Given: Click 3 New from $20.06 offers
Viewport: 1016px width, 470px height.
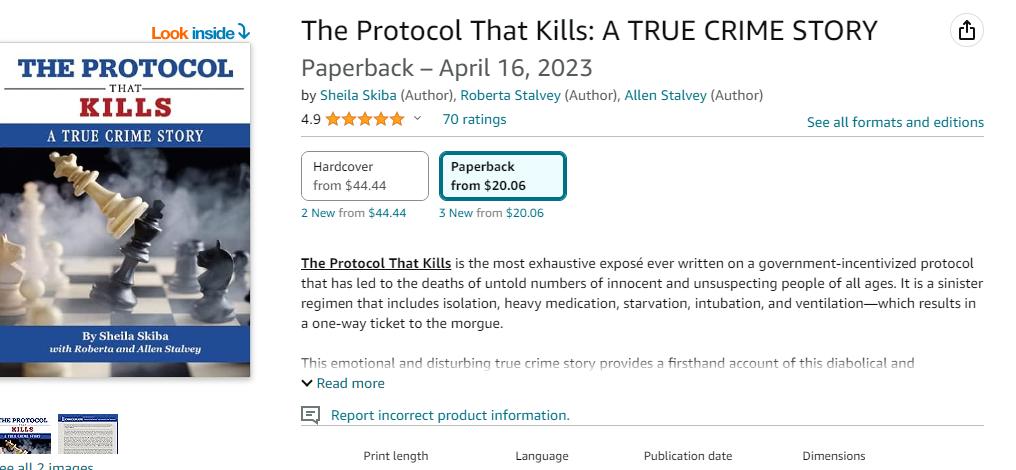Looking at the screenshot, I should coord(491,213).
